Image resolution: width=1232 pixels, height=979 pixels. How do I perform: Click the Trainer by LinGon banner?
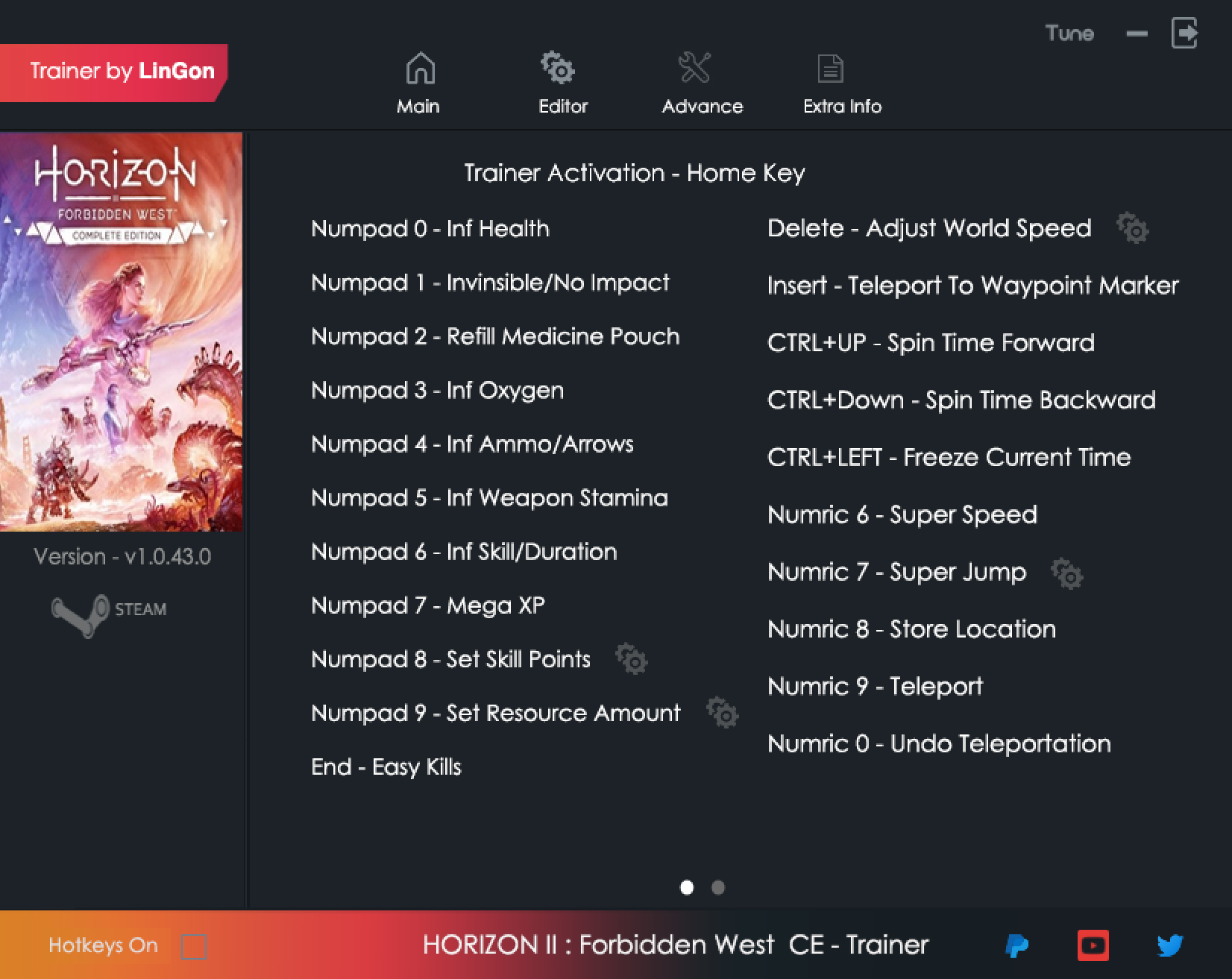[x=113, y=72]
